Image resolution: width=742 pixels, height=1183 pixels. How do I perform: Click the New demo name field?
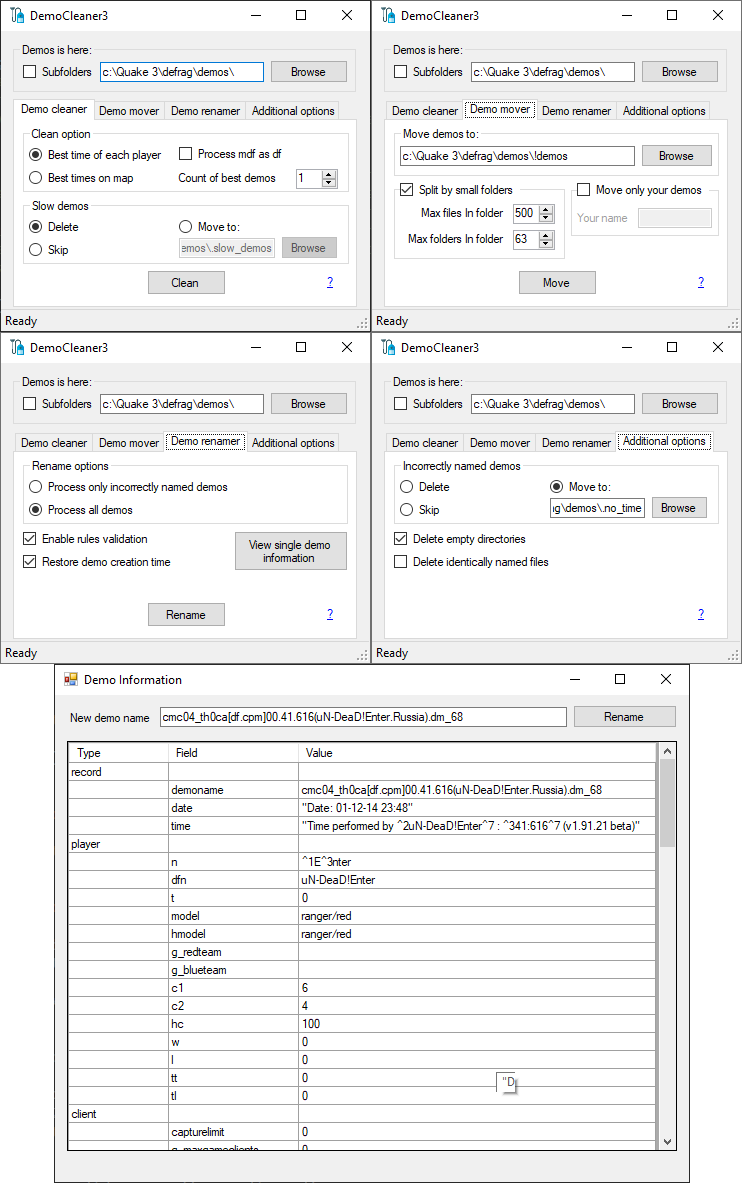363,717
